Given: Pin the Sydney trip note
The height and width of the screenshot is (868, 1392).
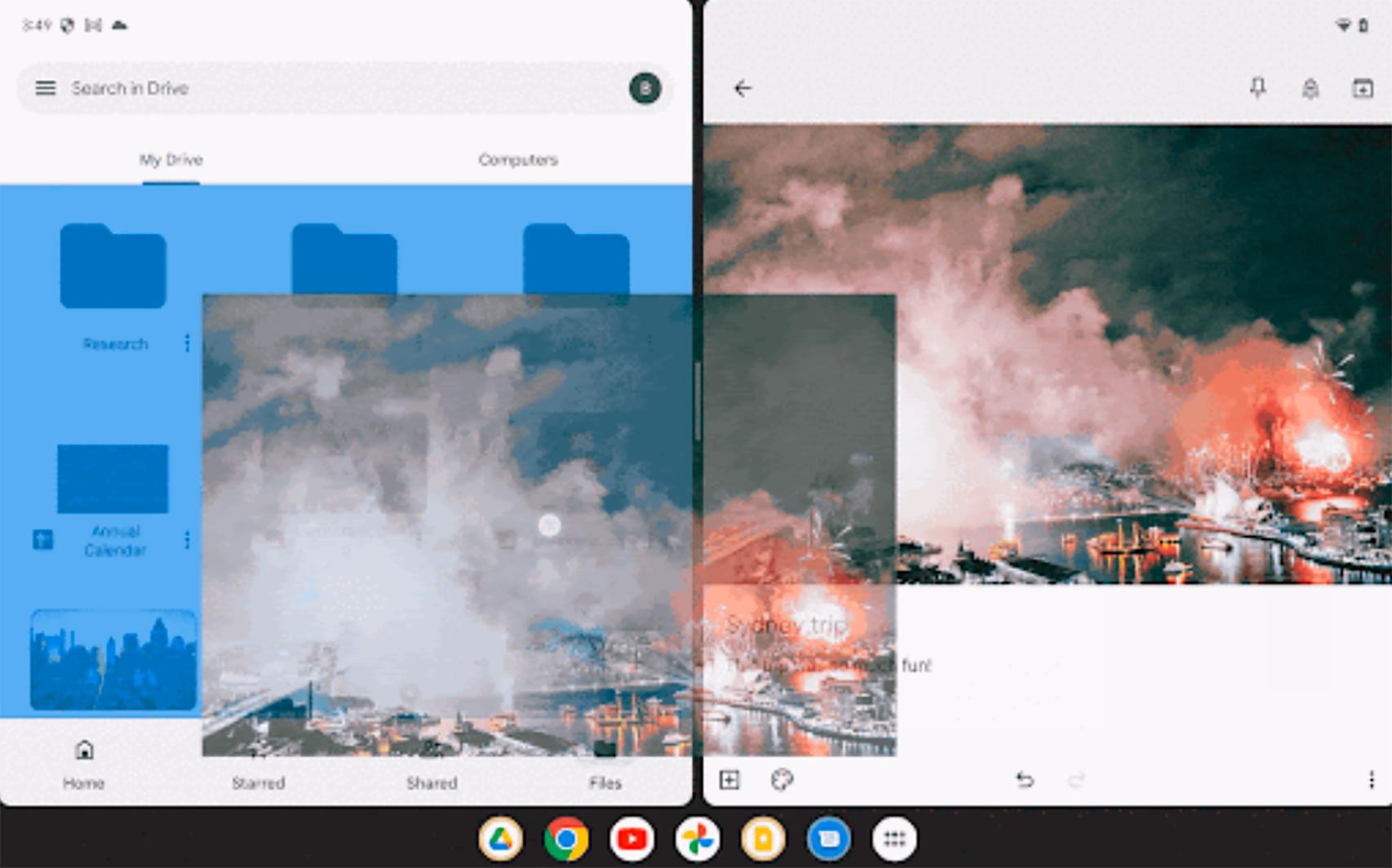Looking at the screenshot, I should coord(1259,87).
